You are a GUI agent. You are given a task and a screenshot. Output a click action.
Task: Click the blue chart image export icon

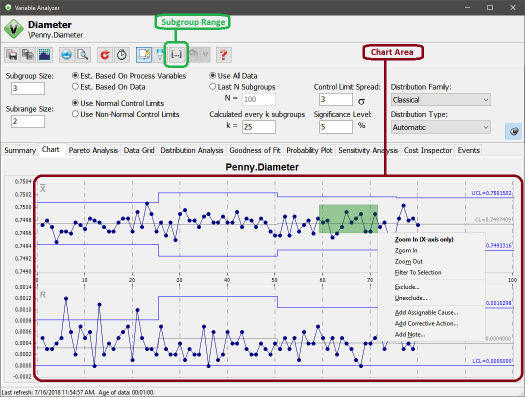pyautogui.click(x=45, y=55)
